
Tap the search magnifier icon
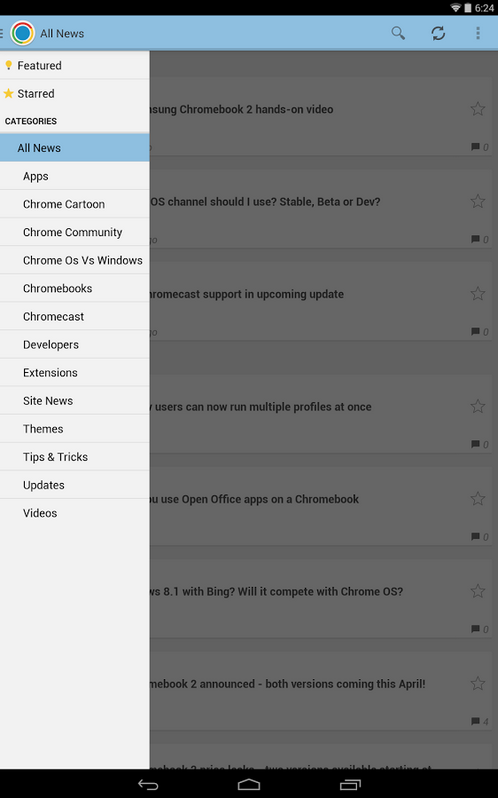pos(398,33)
